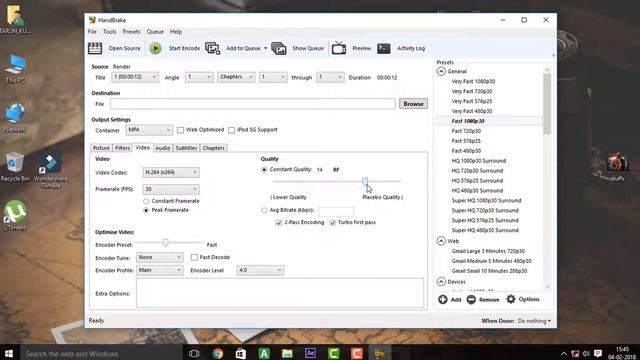Launch Chrome from the taskbar
The image size is (640, 360).
click(218, 353)
